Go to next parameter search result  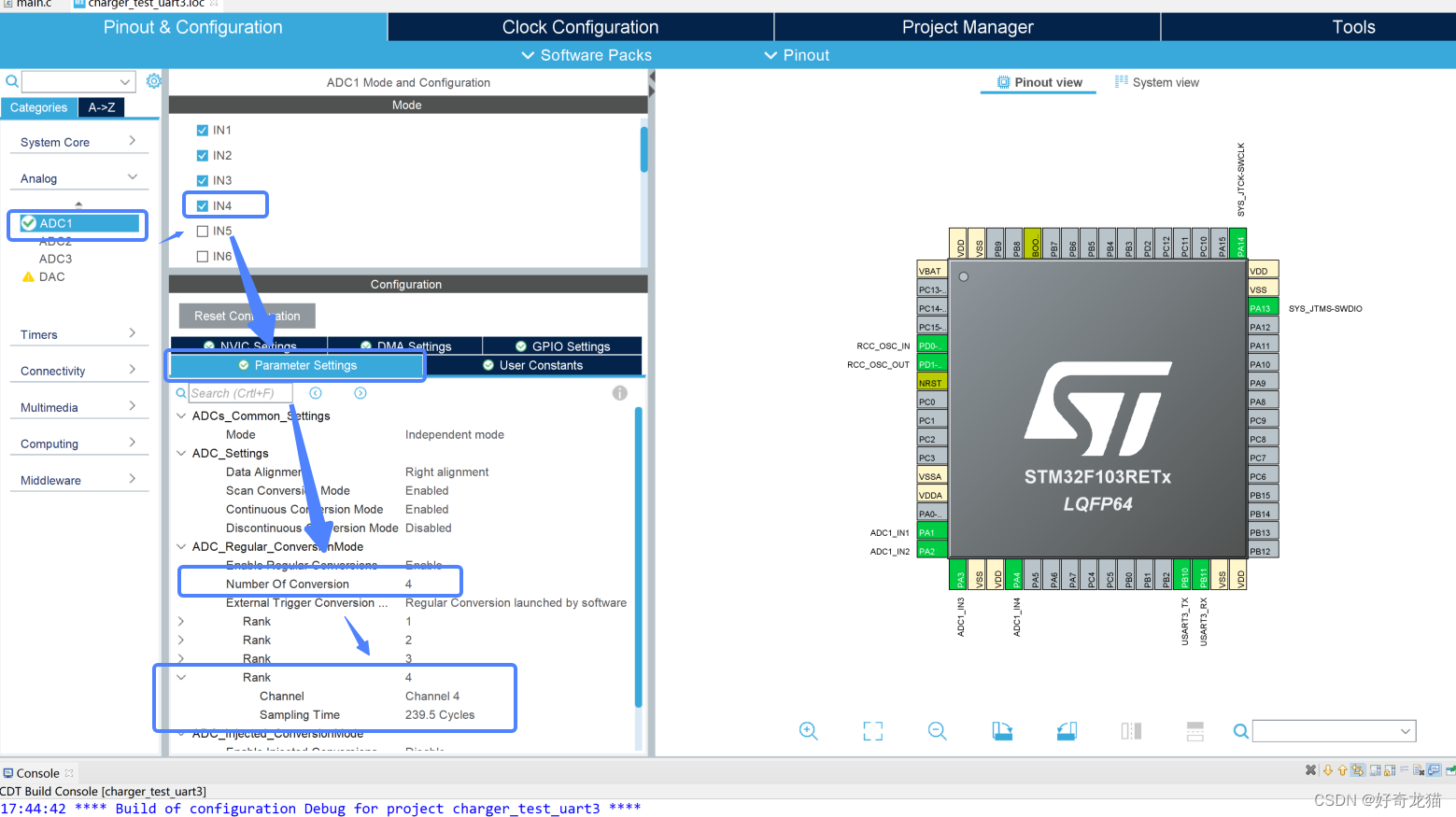[360, 393]
